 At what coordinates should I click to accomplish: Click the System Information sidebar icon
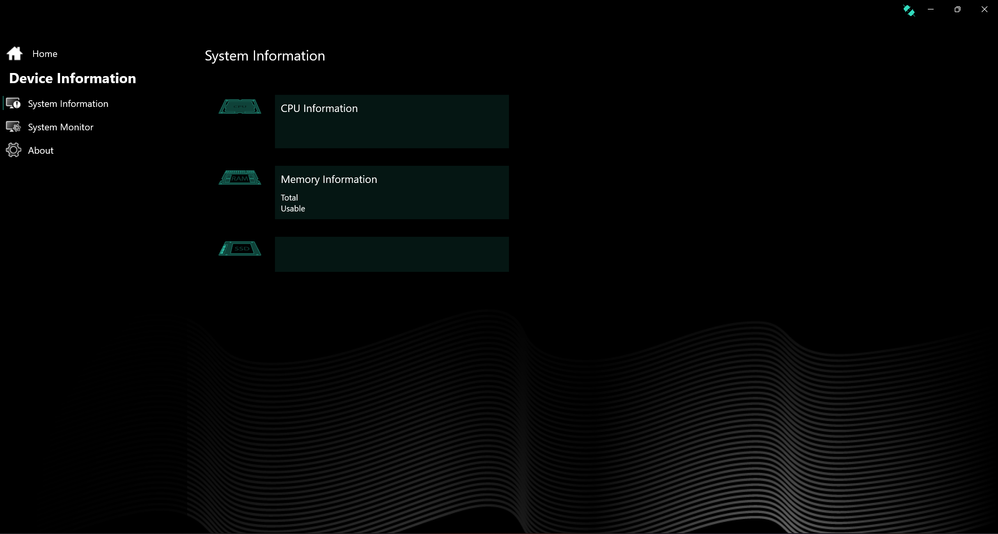(13, 103)
